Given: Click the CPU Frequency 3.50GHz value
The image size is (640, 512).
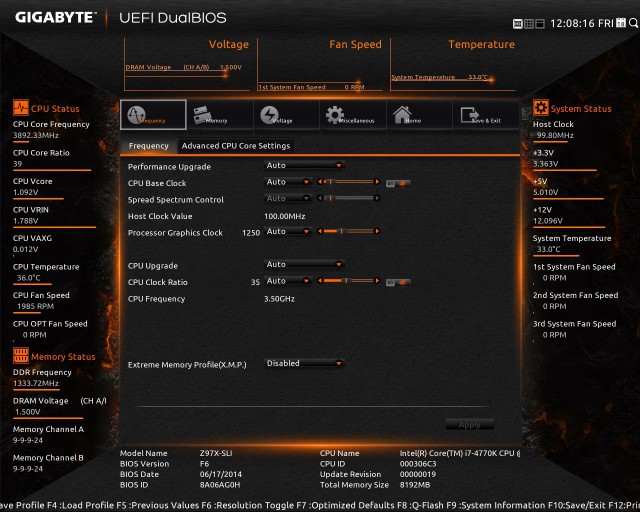Looking at the screenshot, I should tap(279, 298).
